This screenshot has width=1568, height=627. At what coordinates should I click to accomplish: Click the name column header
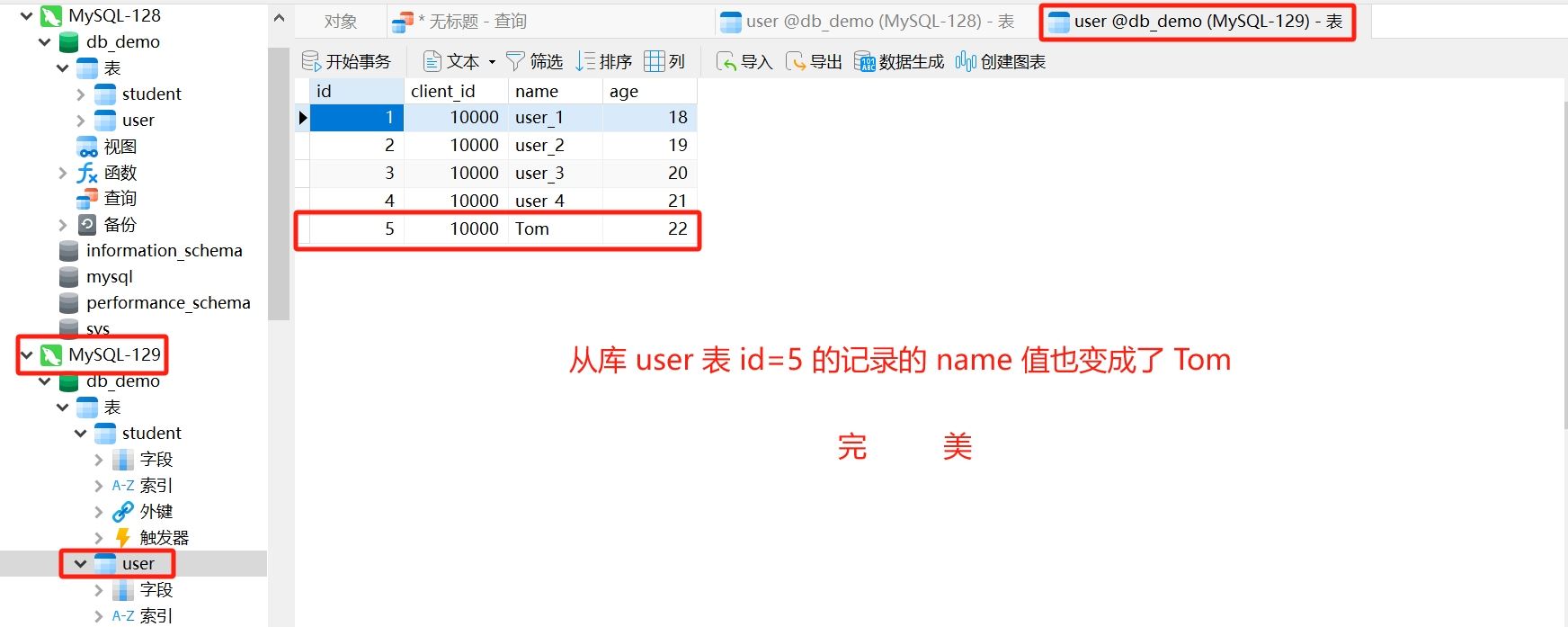tap(556, 91)
